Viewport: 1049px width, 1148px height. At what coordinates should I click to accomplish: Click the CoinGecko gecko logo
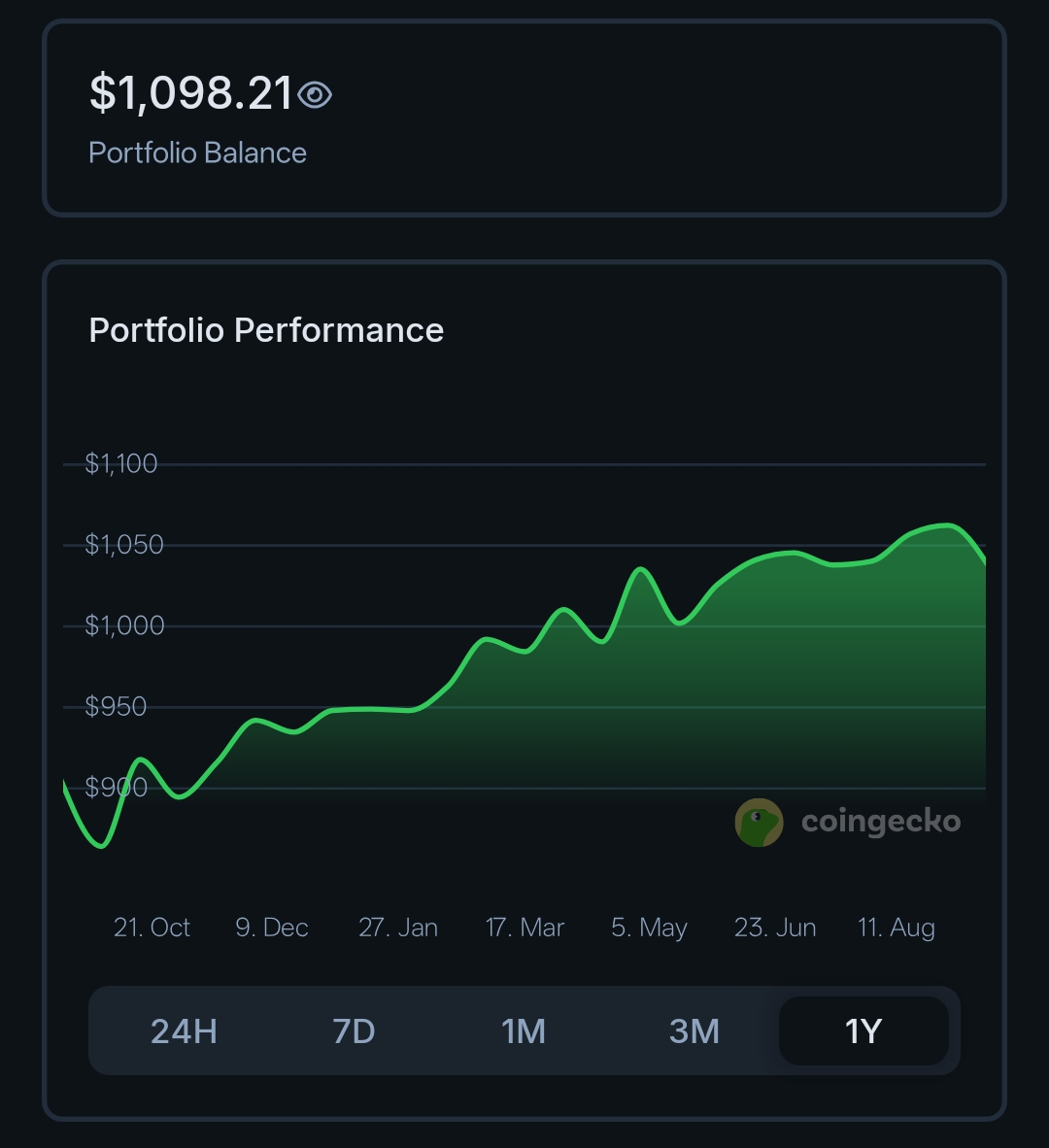pyautogui.click(x=759, y=823)
